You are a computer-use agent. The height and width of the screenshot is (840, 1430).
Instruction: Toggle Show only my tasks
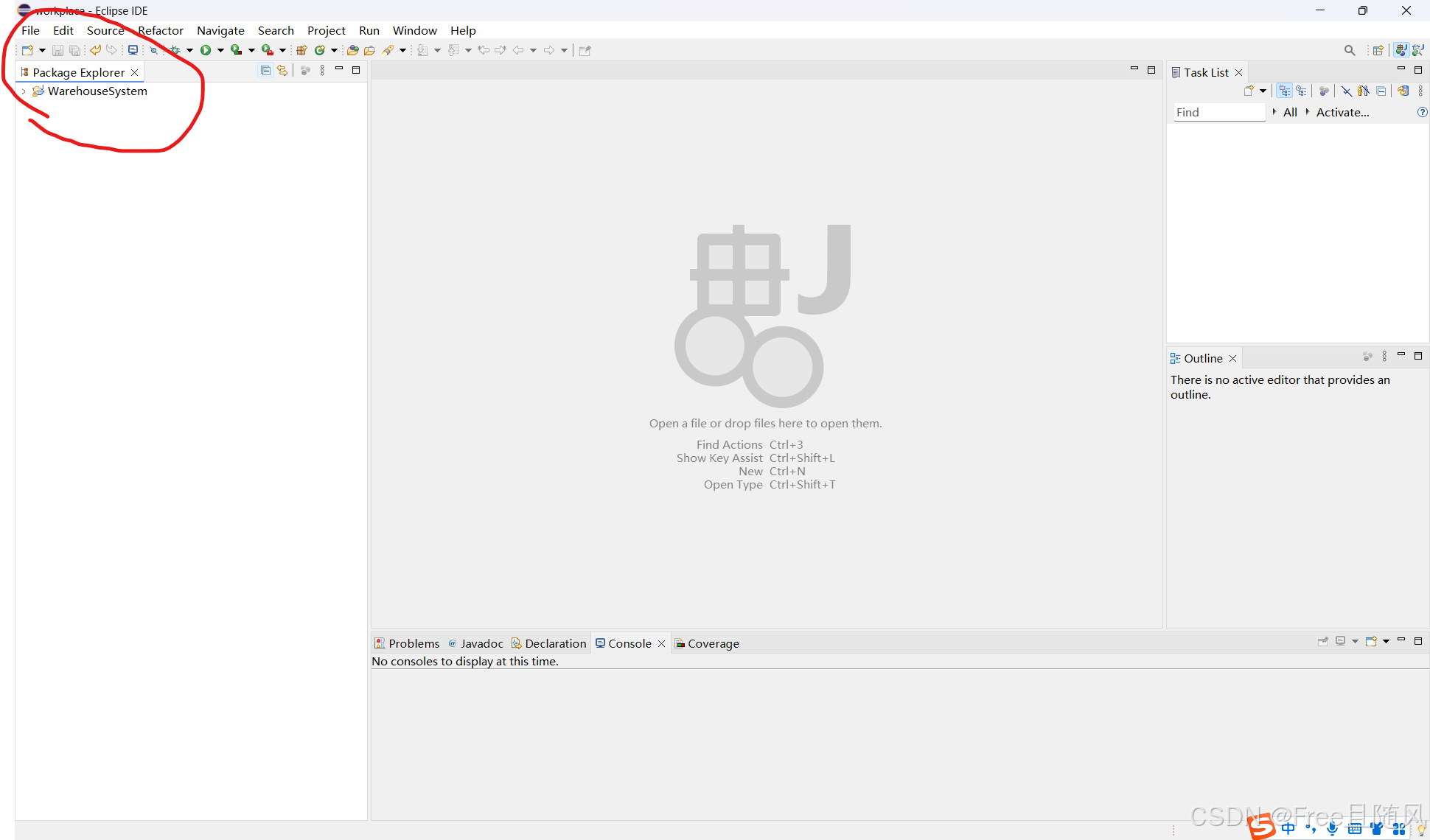click(x=1364, y=91)
